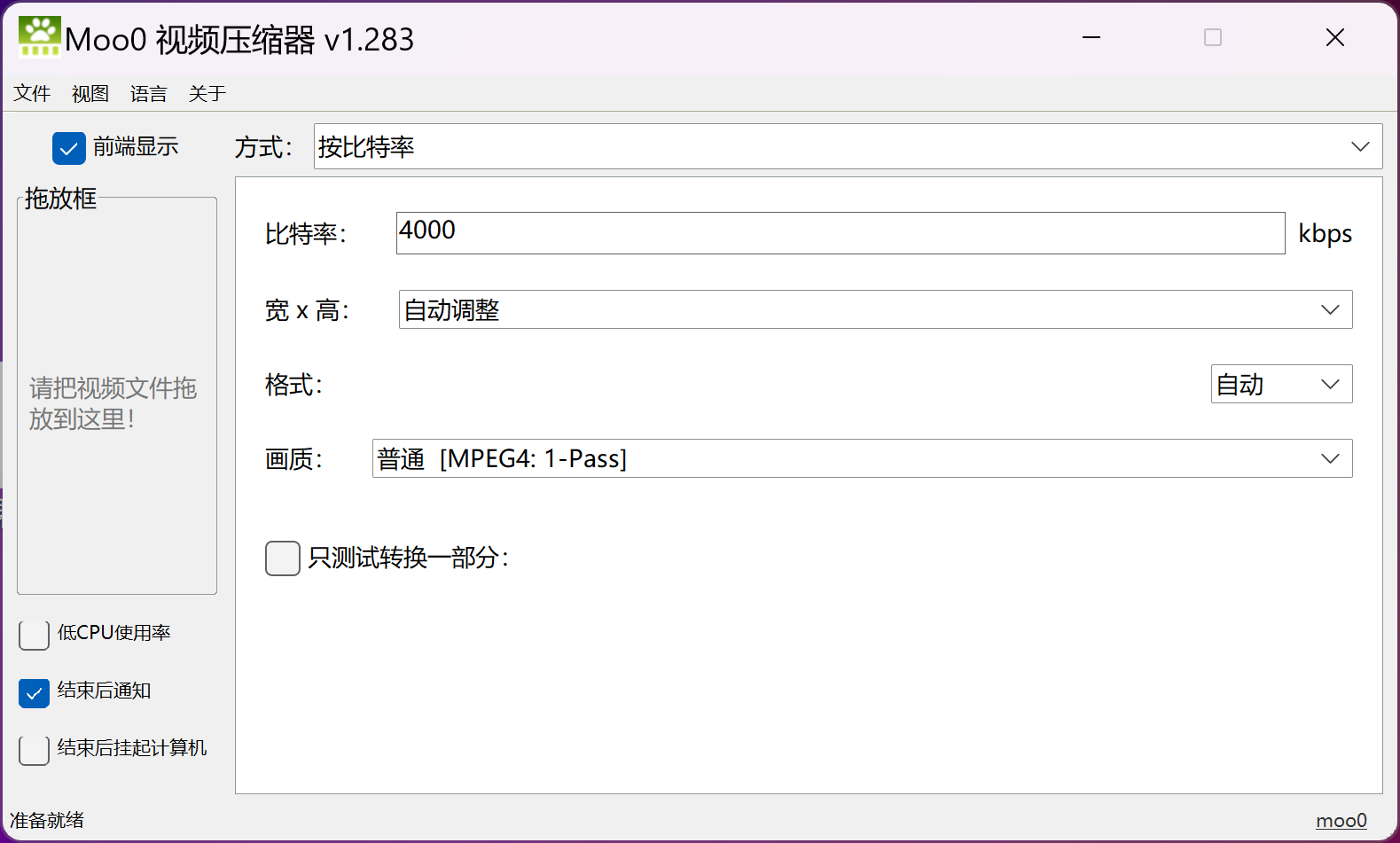Click the moo0 link in status bar
This screenshot has height=843, width=1400.
1341,821
